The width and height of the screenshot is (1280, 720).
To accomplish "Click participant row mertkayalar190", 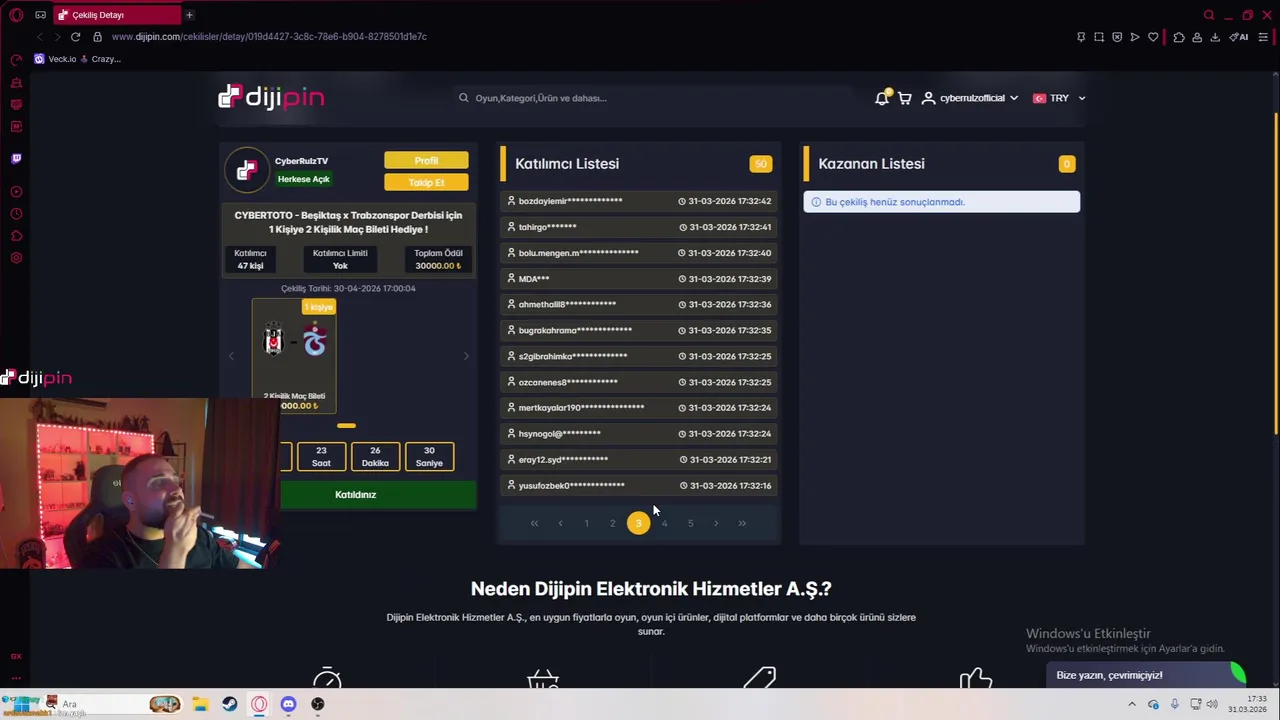I will coord(639,408).
